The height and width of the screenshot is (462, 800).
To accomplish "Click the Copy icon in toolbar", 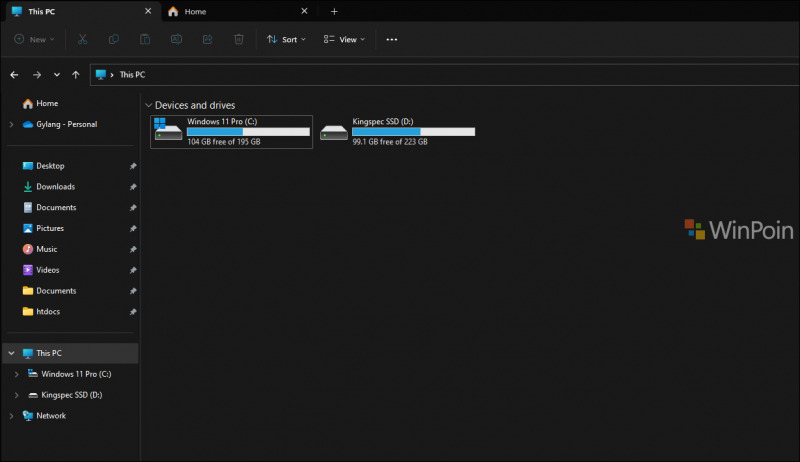I will [114, 39].
